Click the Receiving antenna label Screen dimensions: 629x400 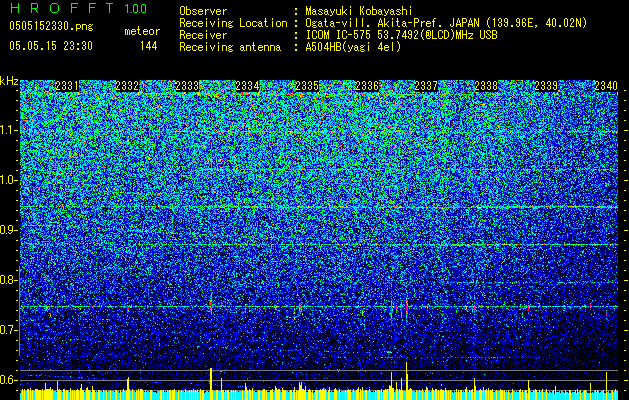coord(230,47)
